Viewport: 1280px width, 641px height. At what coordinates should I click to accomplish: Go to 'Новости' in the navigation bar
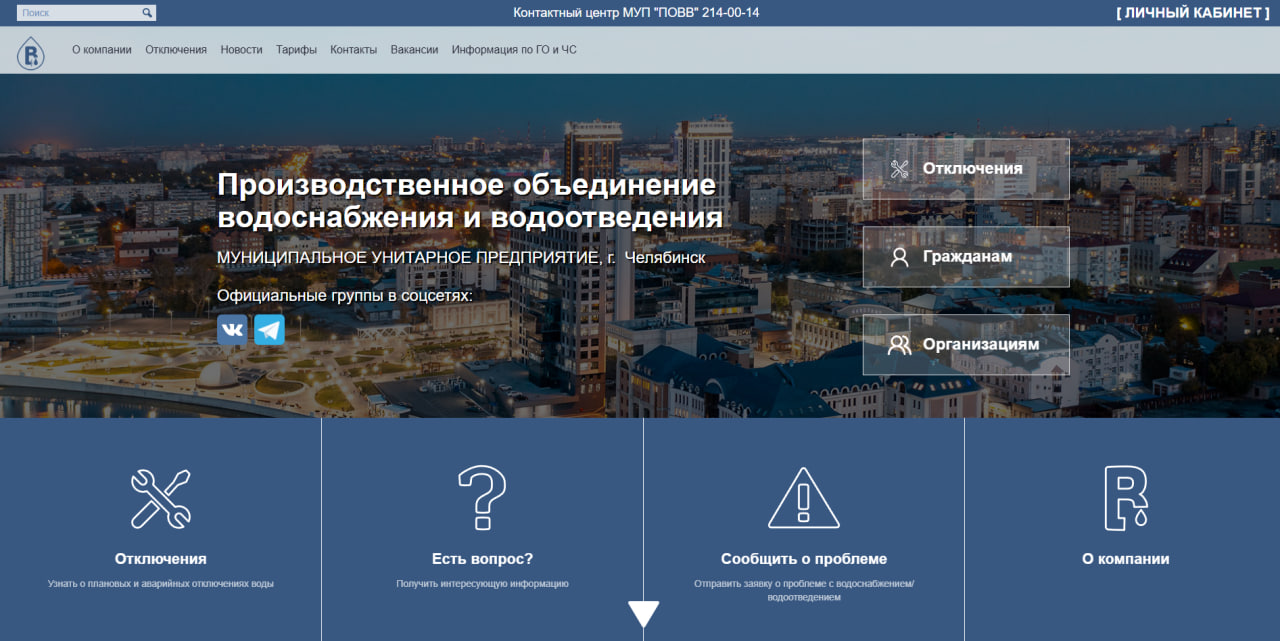tap(241, 50)
